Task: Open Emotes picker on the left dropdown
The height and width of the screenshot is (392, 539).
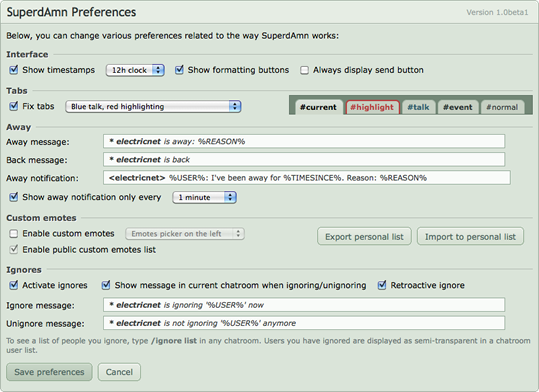Action: pyautogui.click(x=185, y=234)
